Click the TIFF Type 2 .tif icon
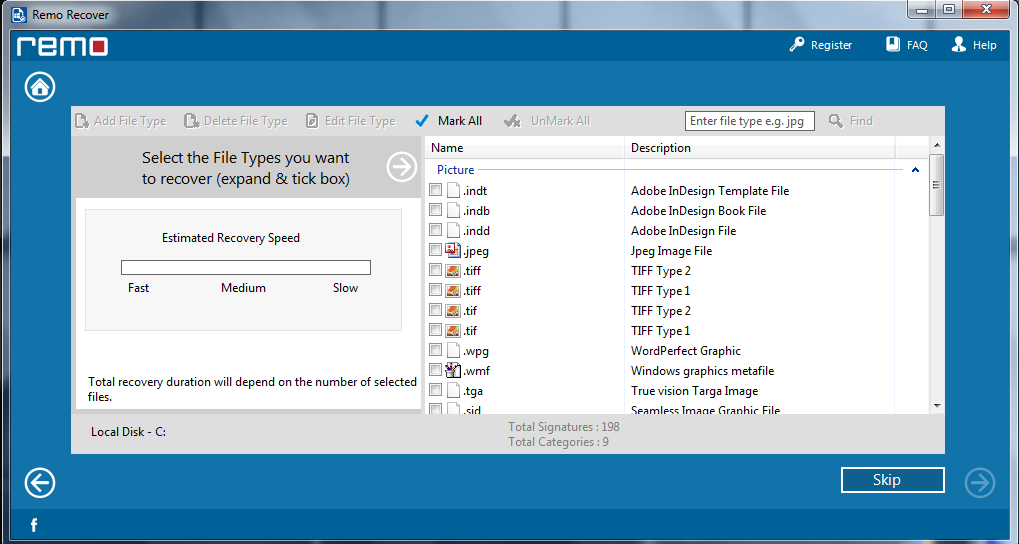The image size is (1019, 544). 453,311
